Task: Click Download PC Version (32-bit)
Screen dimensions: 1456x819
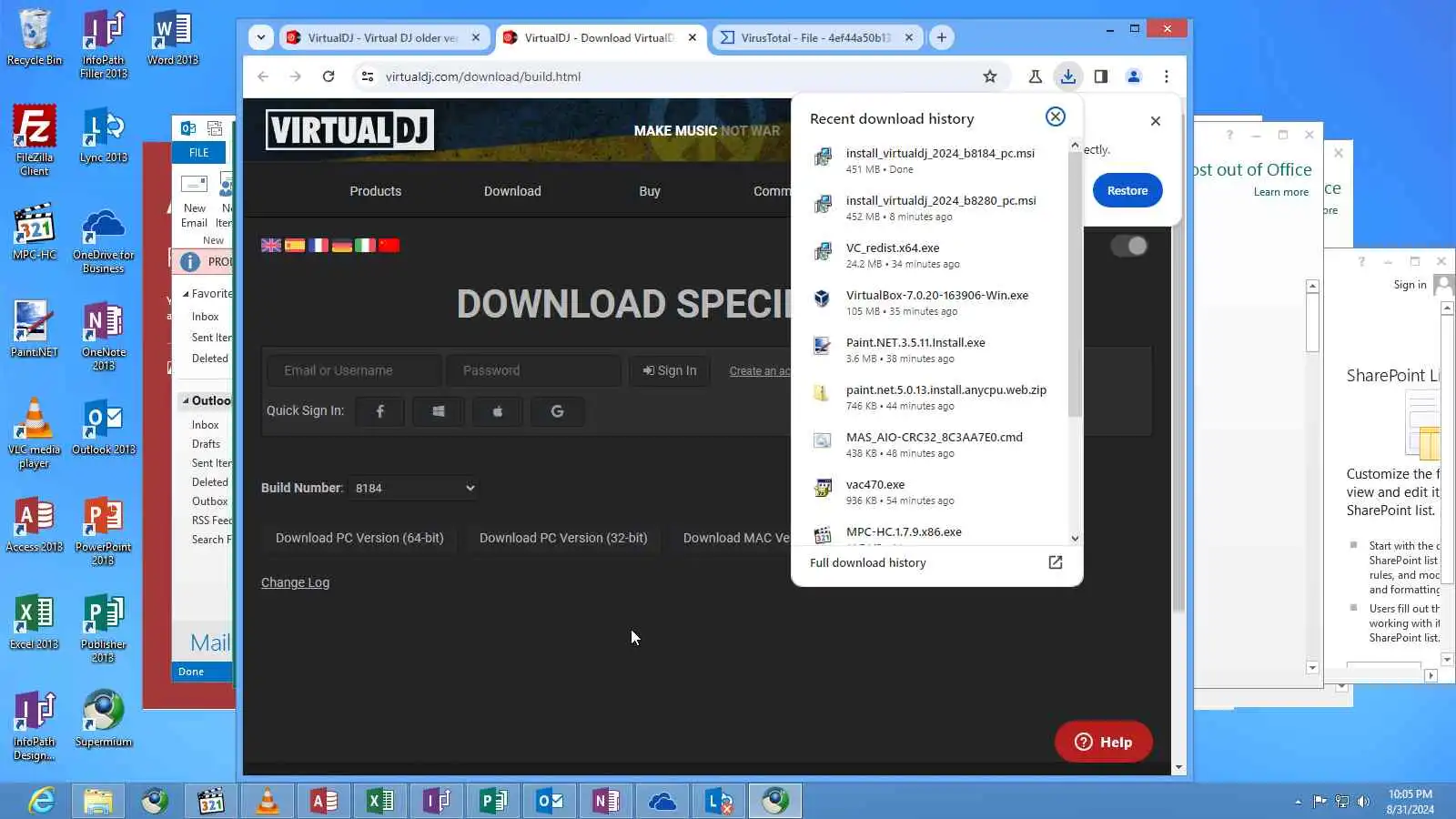Action: point(563,538)
